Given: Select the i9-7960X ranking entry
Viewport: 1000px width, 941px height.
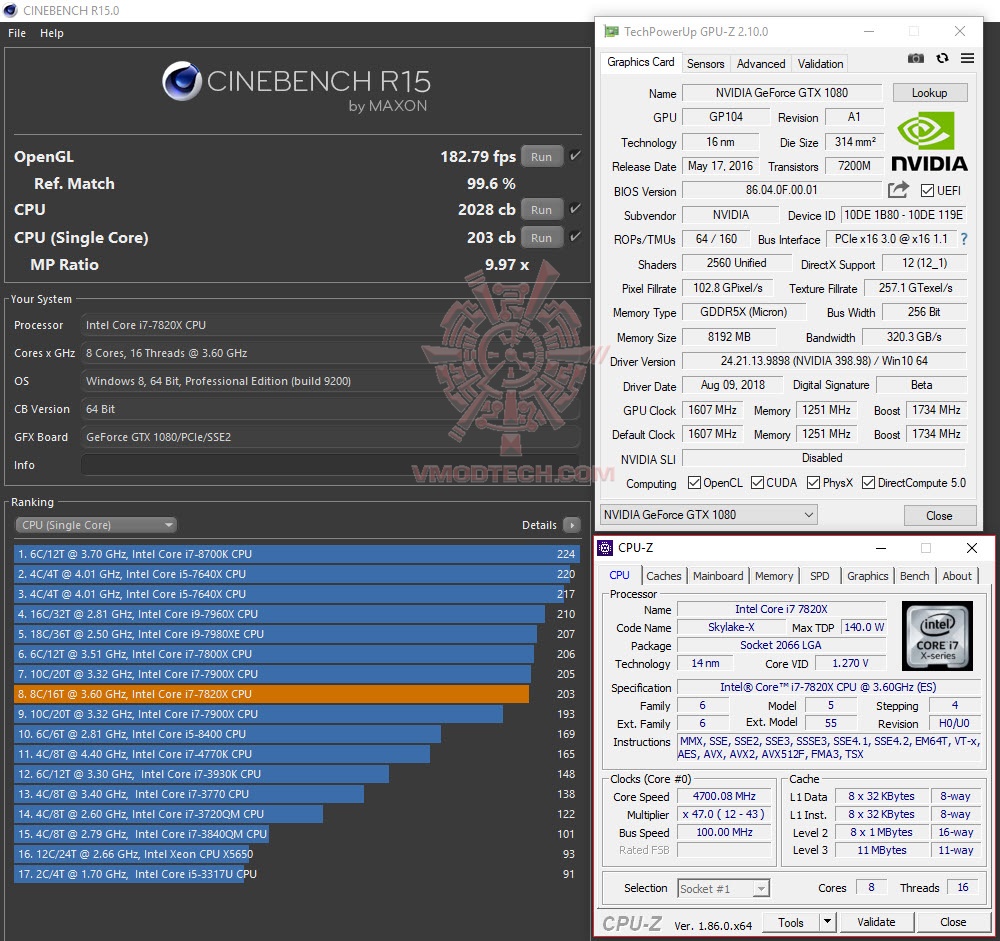Looking at the screenshot, I should coord(279,614).
